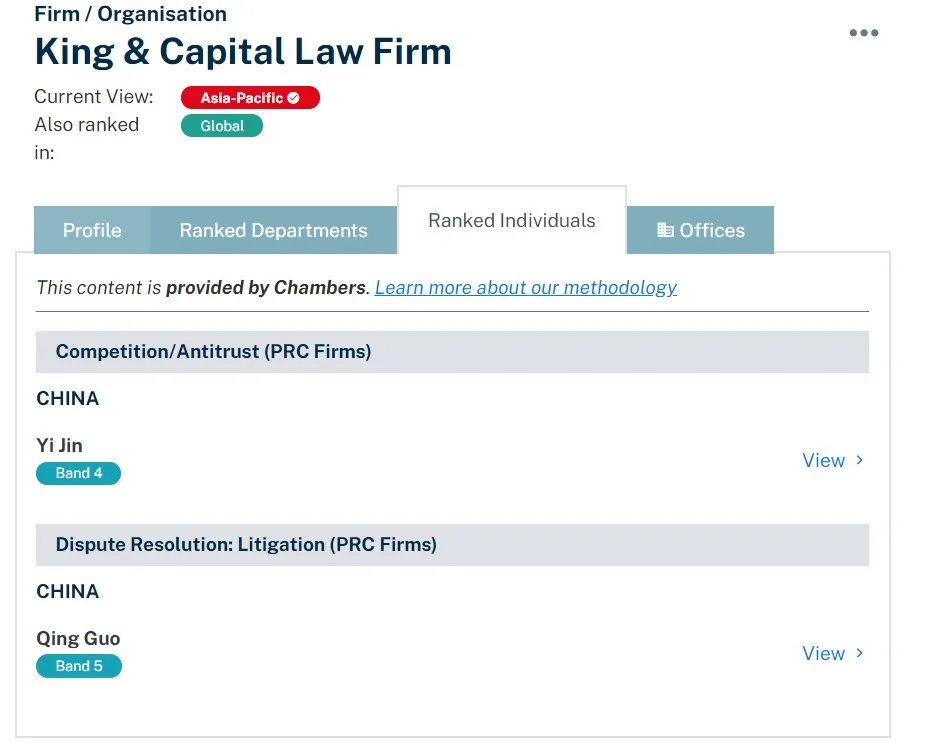
Task: Open the three-dot more options menu
Action: click(x=864, y=33)
